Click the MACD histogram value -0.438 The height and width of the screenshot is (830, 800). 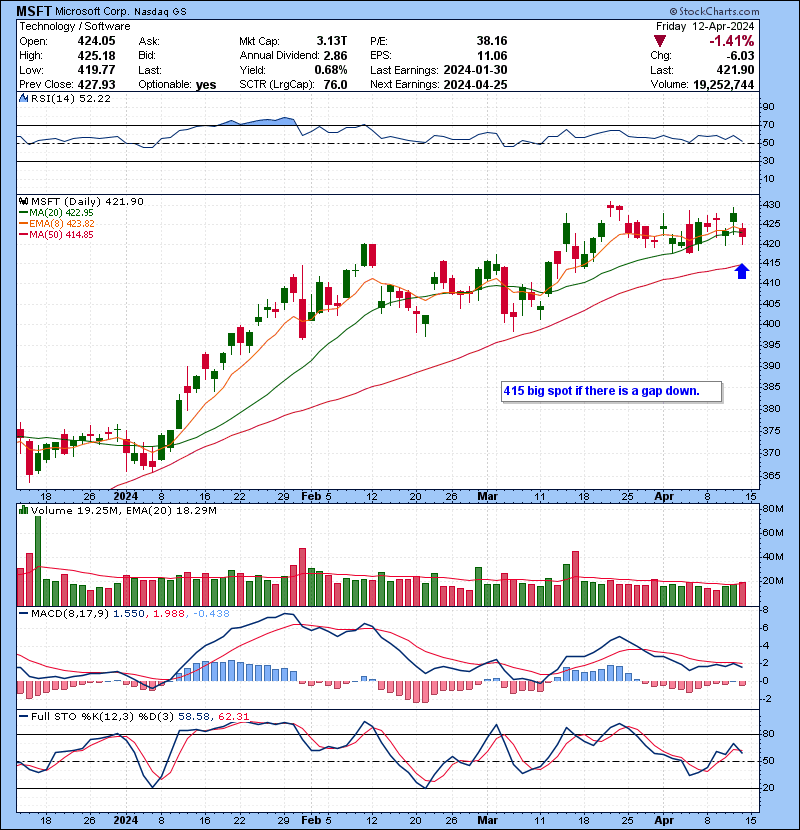click(x=211, y=614)
